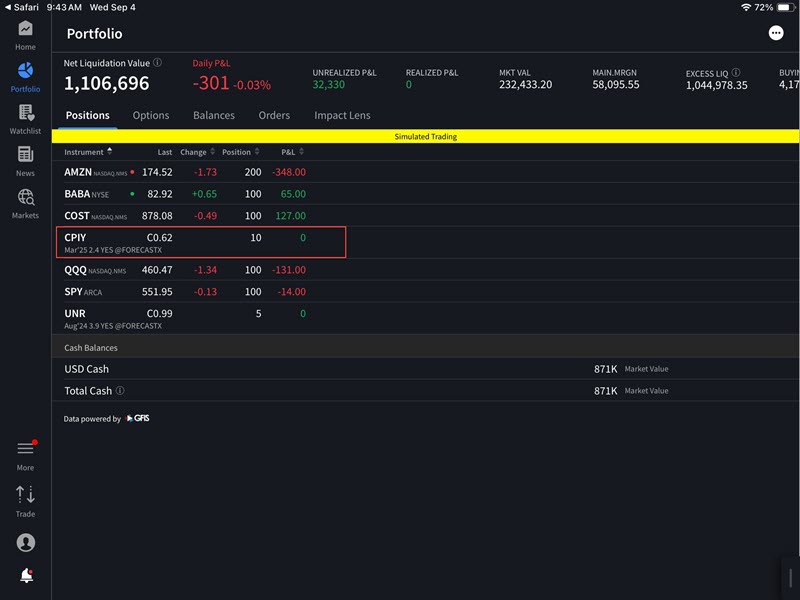
Task: Open the BABA position row
Action: click(425, 194)
